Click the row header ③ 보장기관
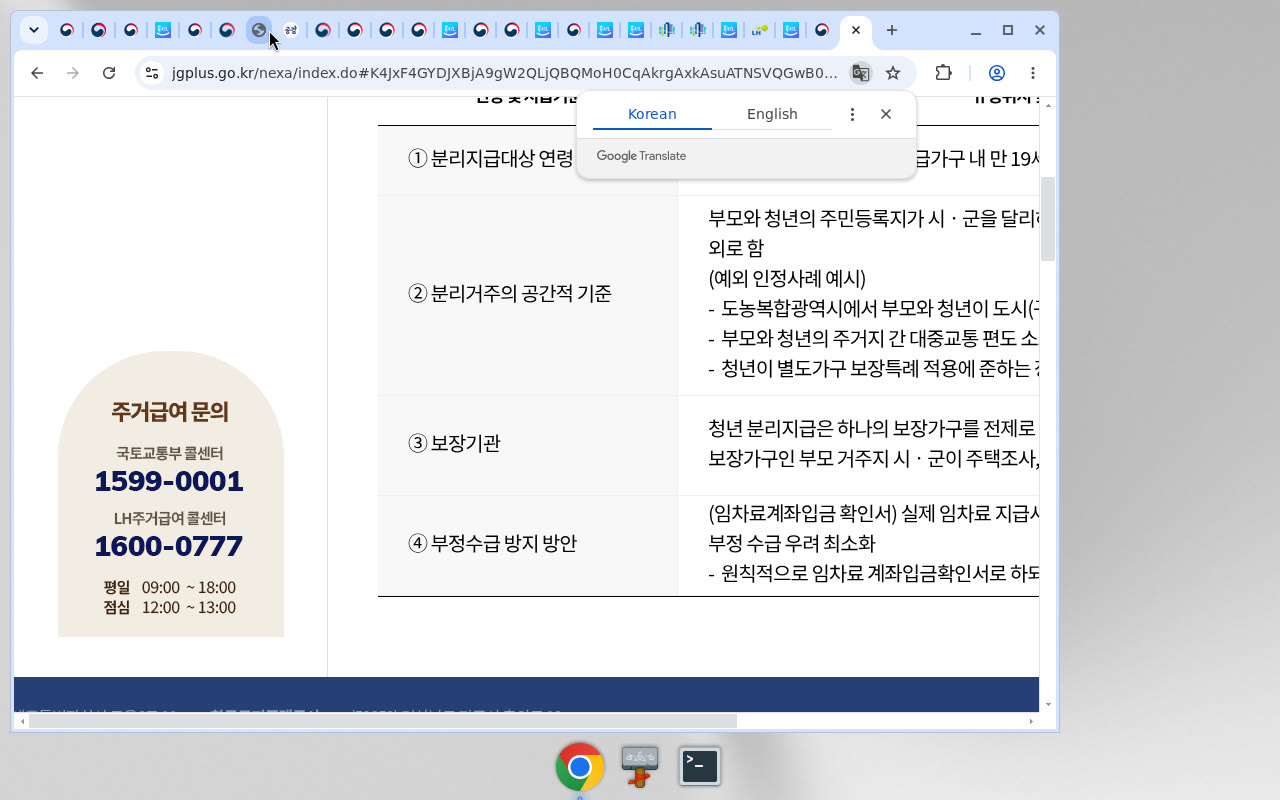The height and width of the screenshot is (800, 1280). [x=454, y=443]
